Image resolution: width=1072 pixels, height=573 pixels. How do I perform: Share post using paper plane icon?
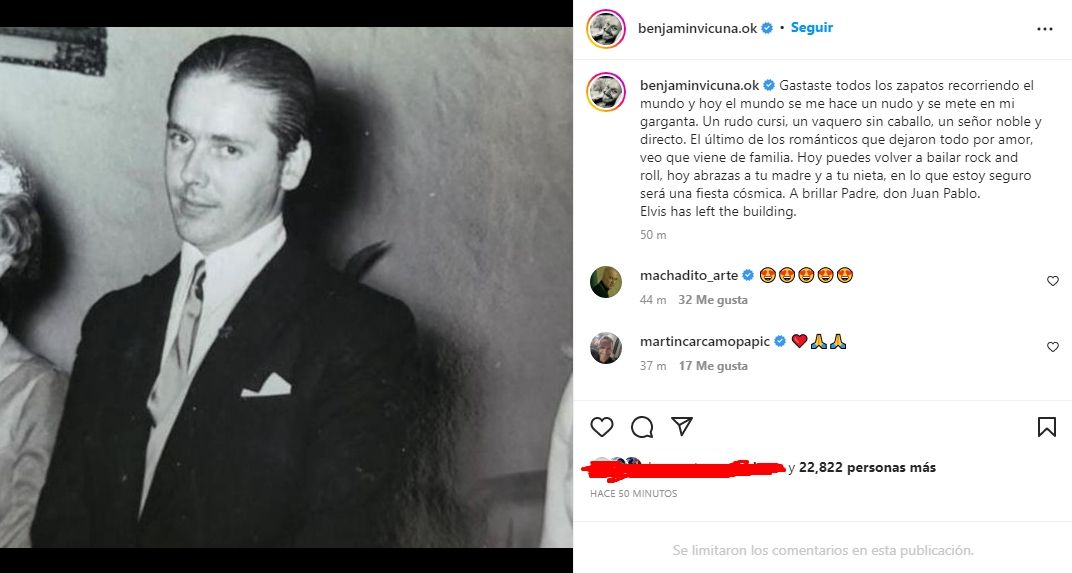click(x=682, y=427)
